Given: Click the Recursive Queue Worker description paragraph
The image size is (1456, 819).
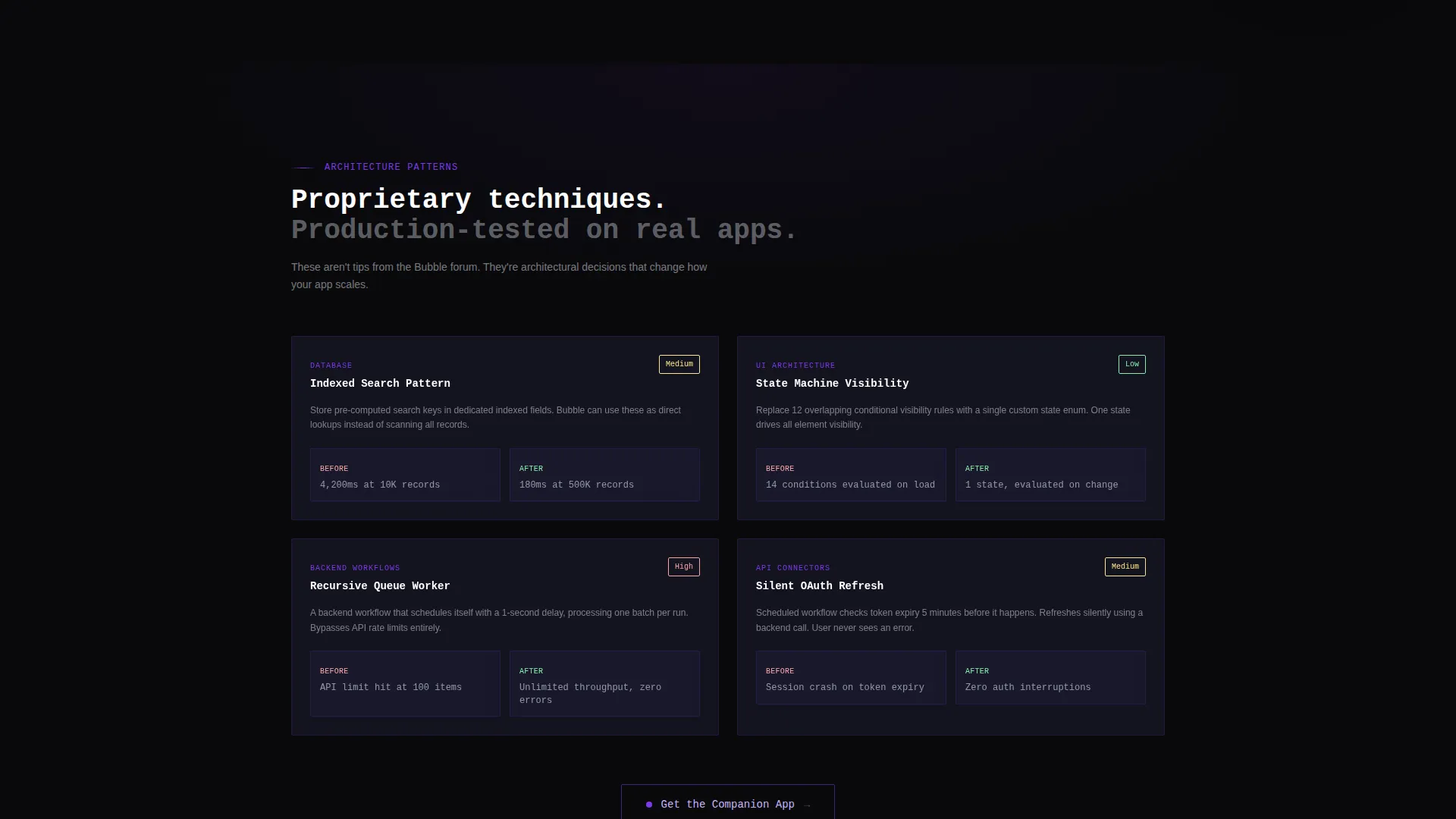Looking at the screenshot, I should (x=499, y=620).
